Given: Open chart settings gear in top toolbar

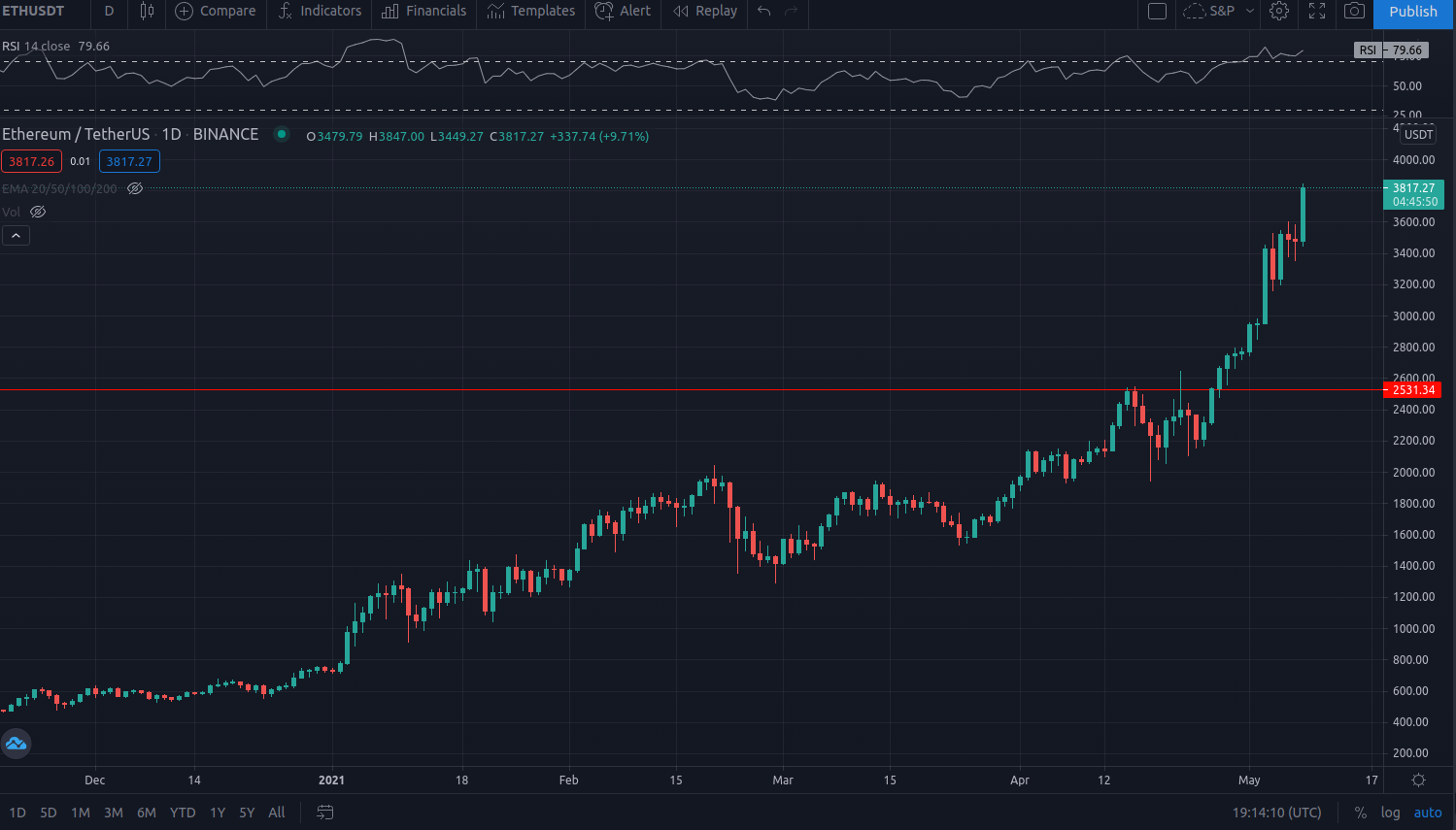Looking at the screenshot, I should (1279, 12).
